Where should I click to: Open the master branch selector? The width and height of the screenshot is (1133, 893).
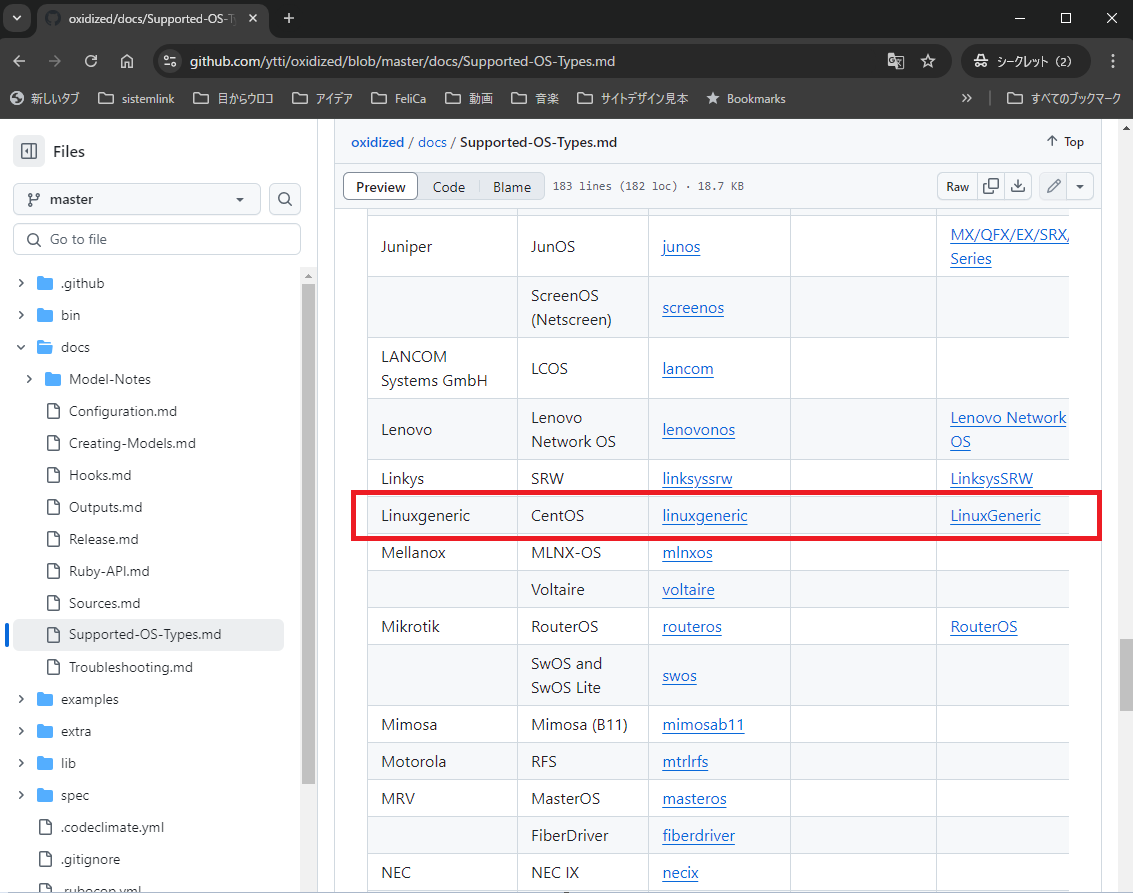click(x=136, y=199)
